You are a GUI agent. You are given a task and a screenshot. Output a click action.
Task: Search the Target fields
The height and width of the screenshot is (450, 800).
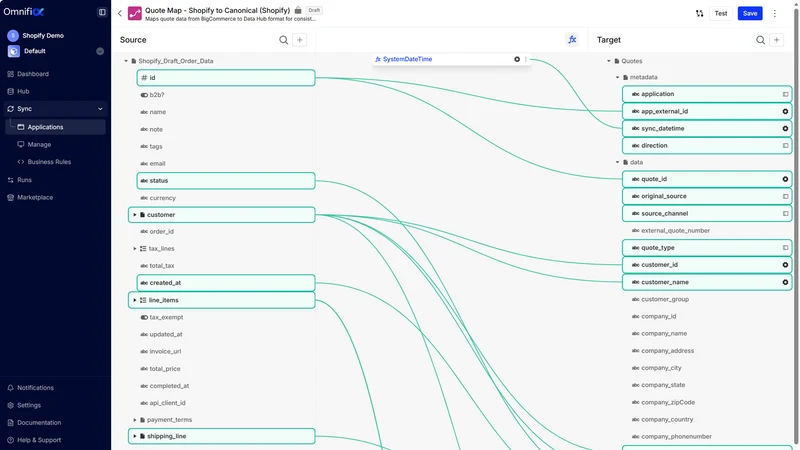(x=760, y=40)
